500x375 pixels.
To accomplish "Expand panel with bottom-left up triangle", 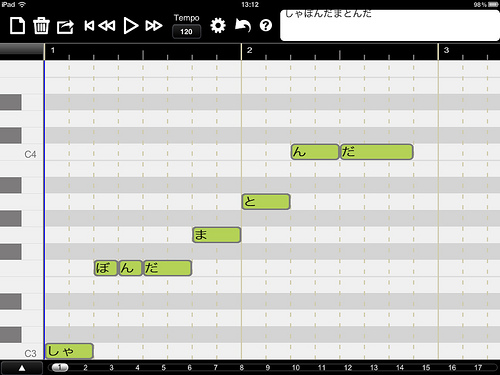I will [22, 368].
